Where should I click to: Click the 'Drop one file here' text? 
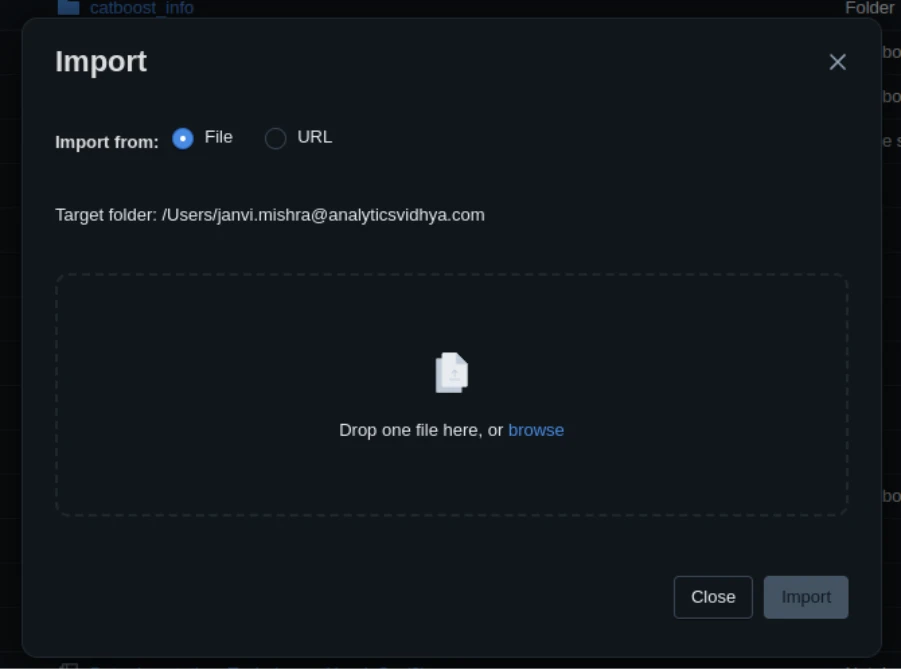coord(420,430)
